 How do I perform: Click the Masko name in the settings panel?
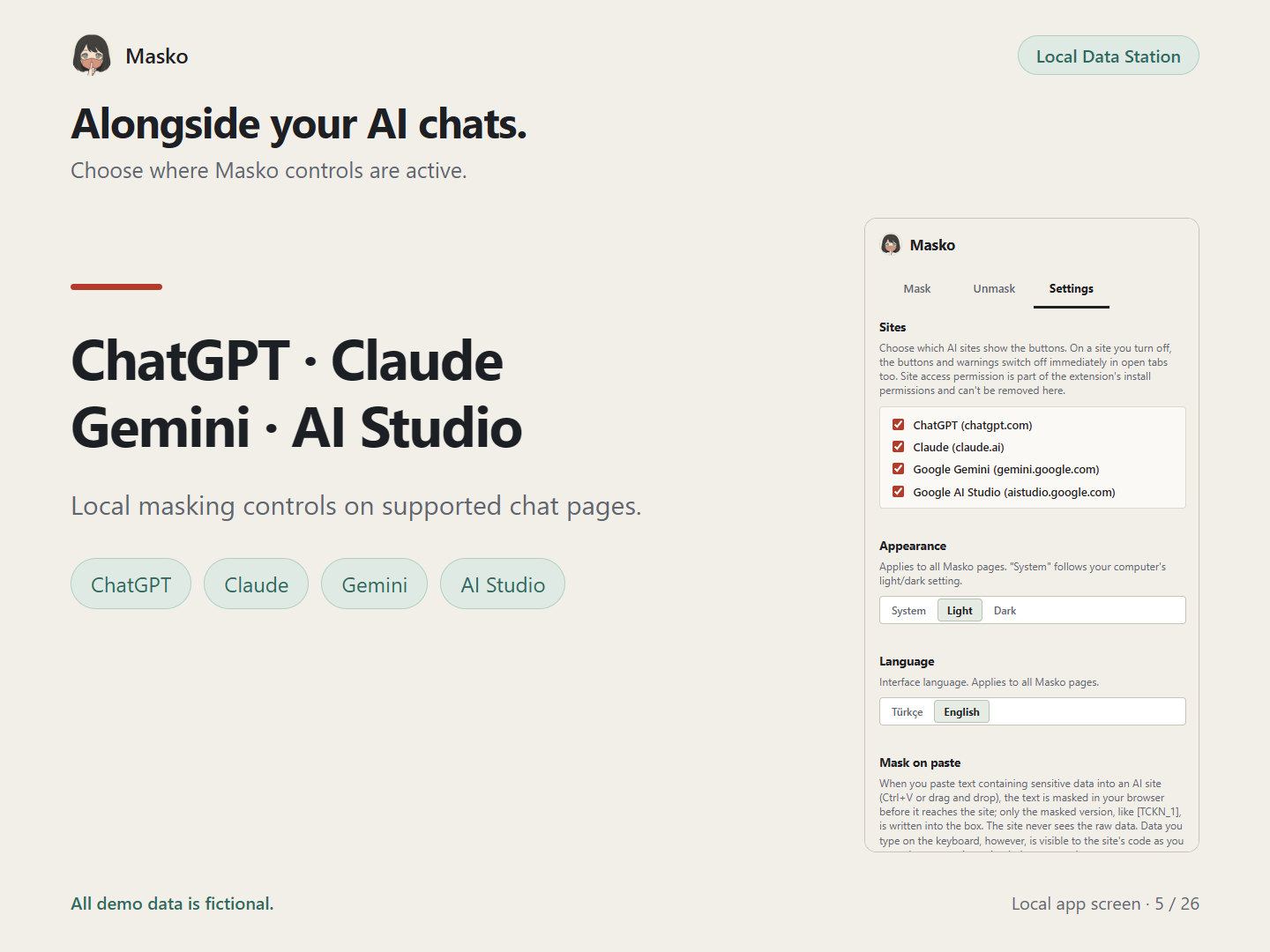(x=932, y=245)
